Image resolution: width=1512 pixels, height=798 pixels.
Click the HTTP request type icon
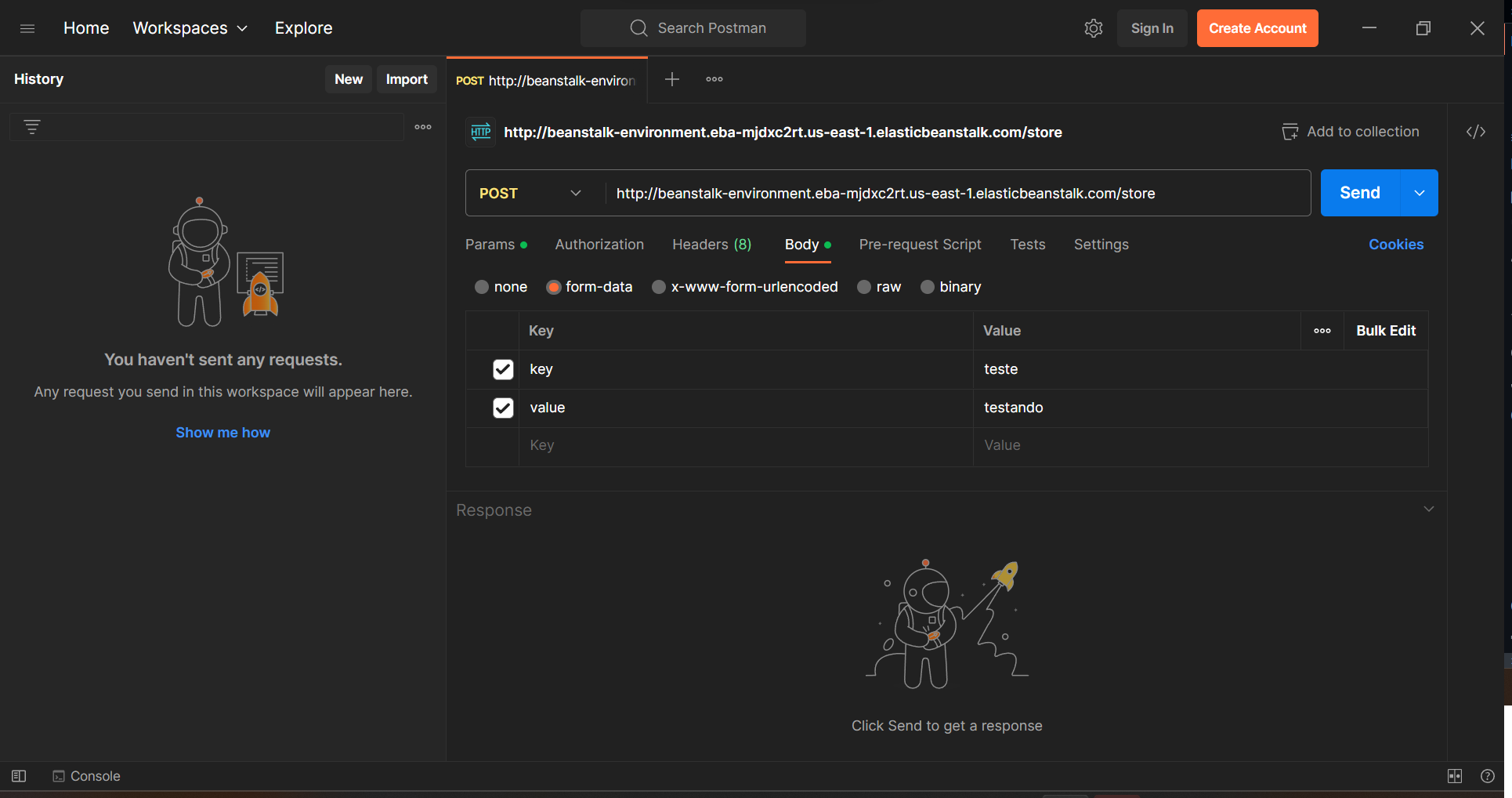[x=481, y=132]
